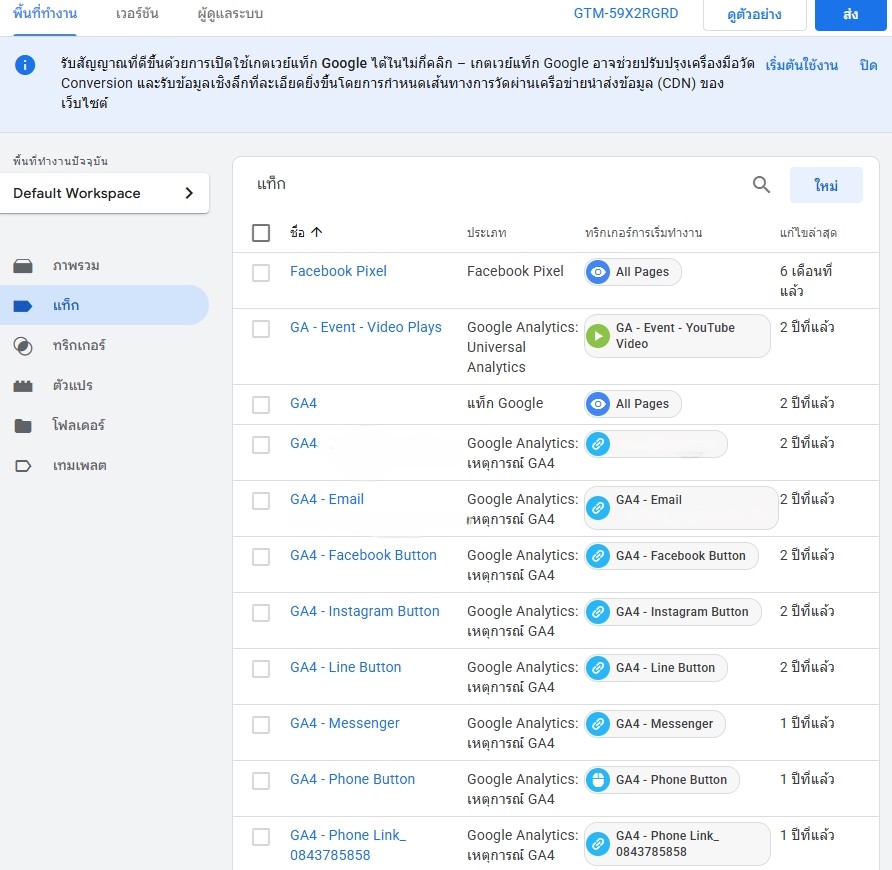The image size is (892, 870).
Task: Check the GA4 - Email row checkbox
Action: tap(261, 501)
